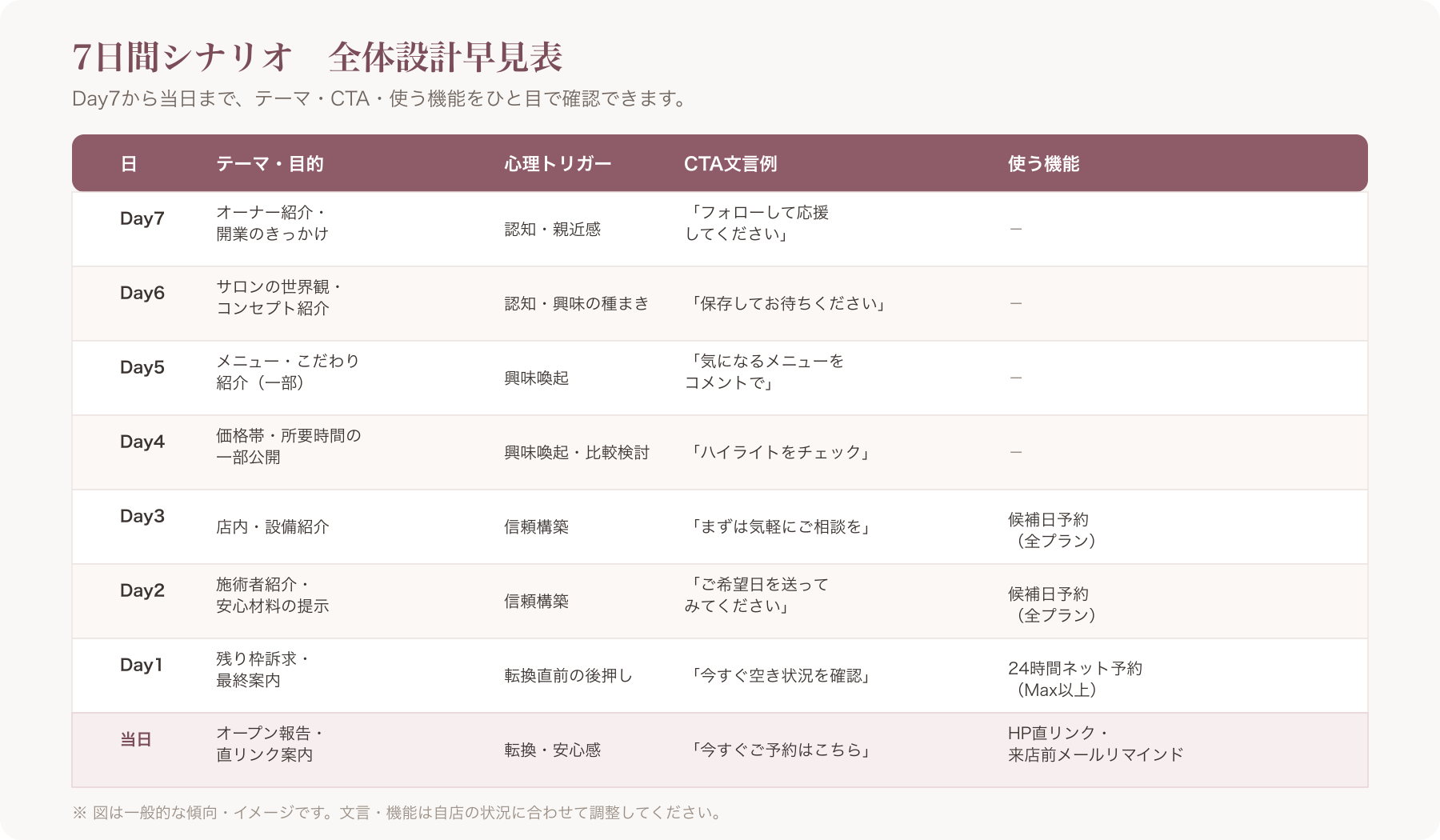Click the theme cell オーナー紹介・開業のきっかけ
Viewport: 1440px width, 840px height.
click(x=273, y=223)
